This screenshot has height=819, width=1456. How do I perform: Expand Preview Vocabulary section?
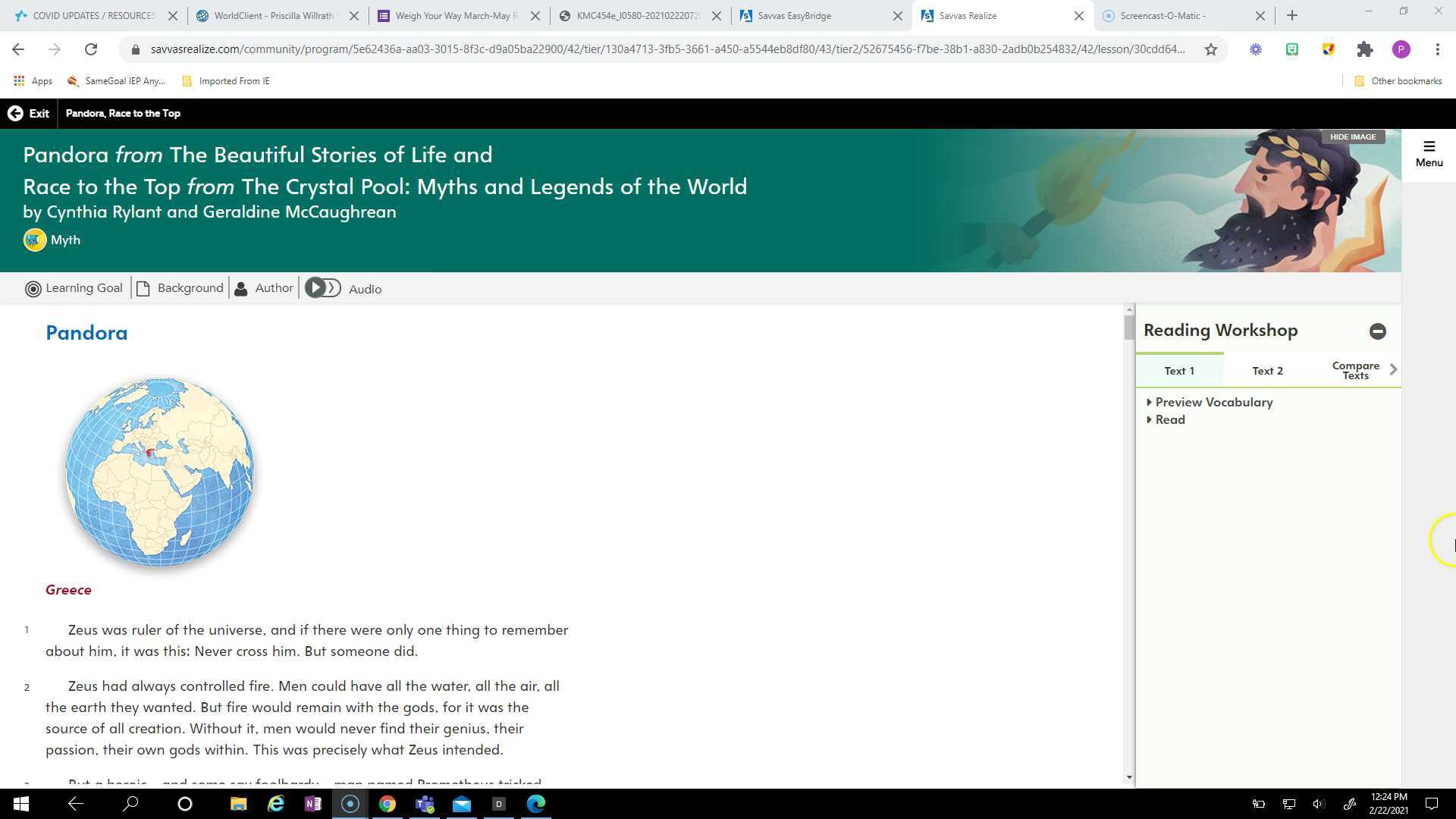pyautogui.click(x=1213, y=403)
